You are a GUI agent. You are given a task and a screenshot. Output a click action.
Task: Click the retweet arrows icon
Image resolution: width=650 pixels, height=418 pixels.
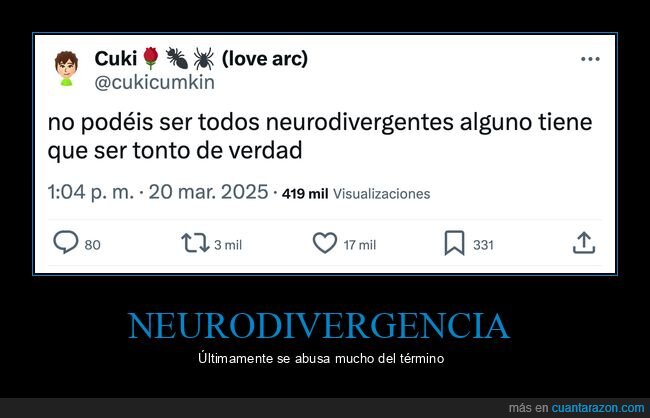(x=195, y=243)
